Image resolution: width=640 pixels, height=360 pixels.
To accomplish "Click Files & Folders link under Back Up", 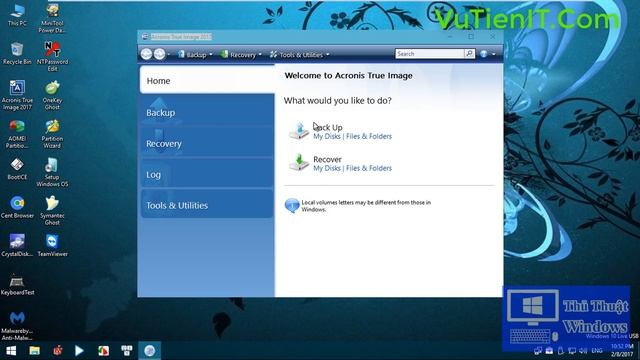I will [x=369, y=136].
